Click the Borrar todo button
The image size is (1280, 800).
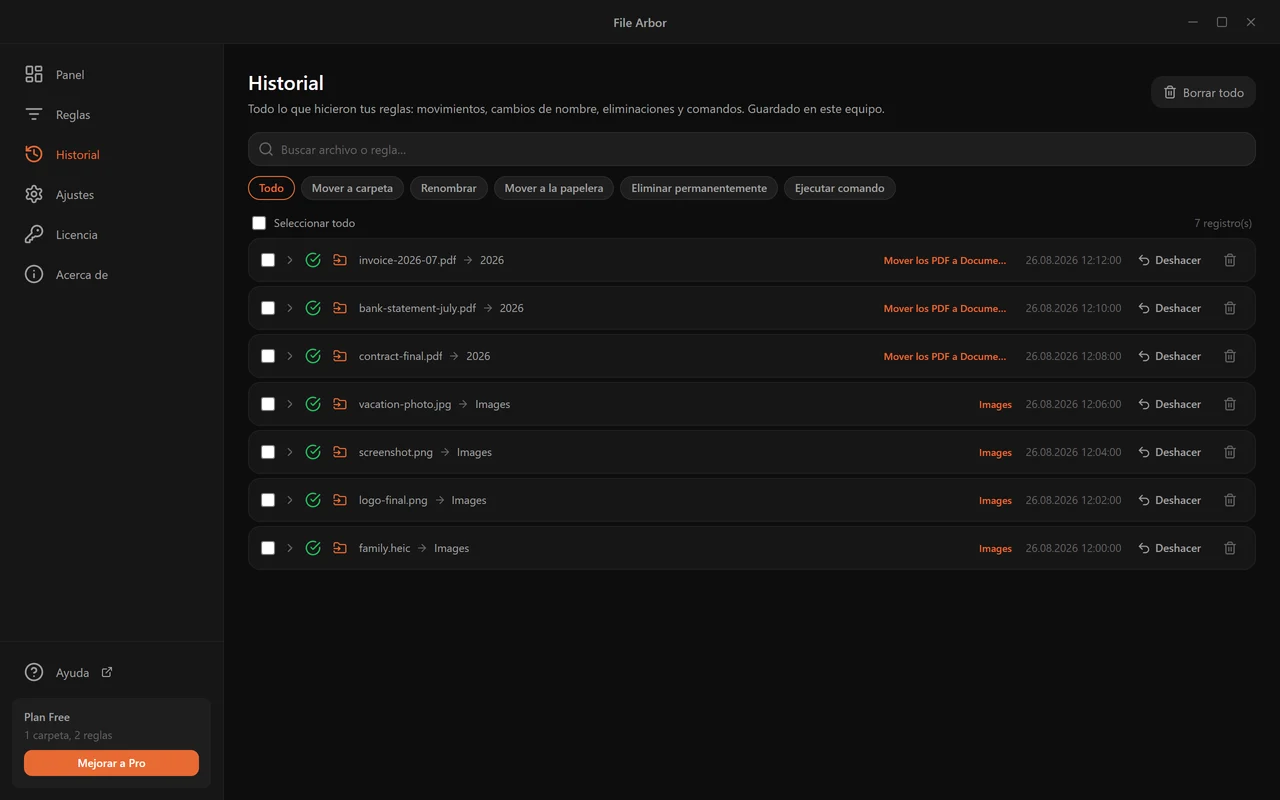click(x=1203, y=92)
